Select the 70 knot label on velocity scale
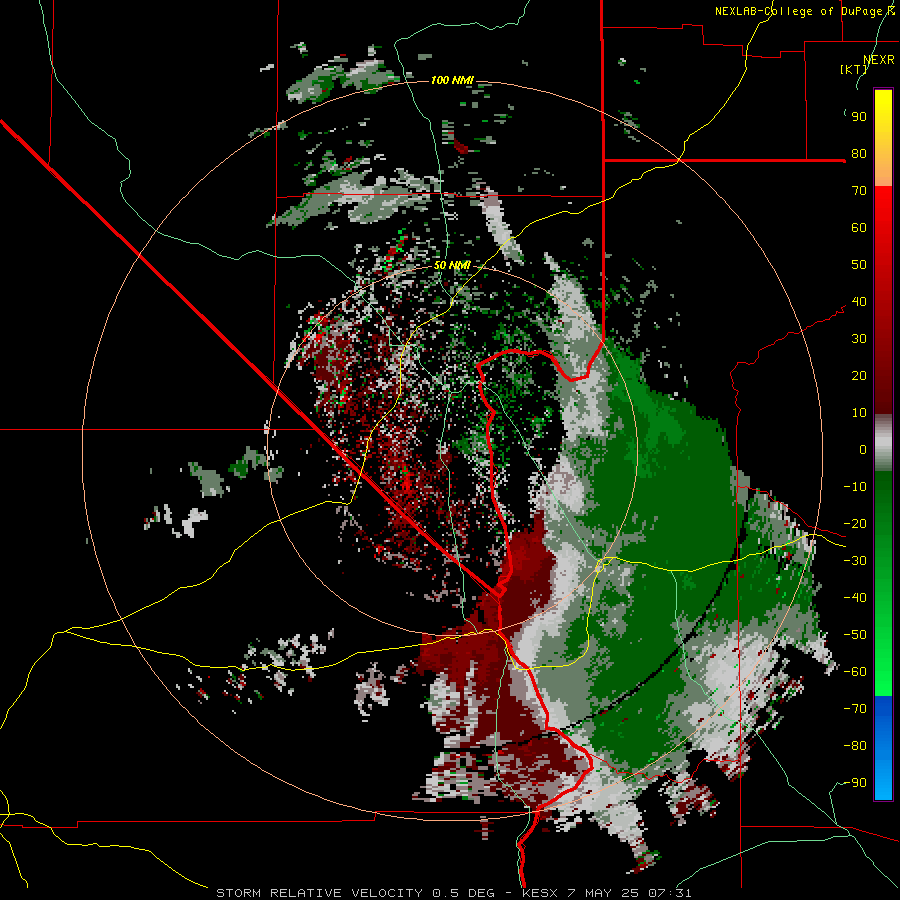This screenshot has height=900, width=900. (x=859, y=191)
